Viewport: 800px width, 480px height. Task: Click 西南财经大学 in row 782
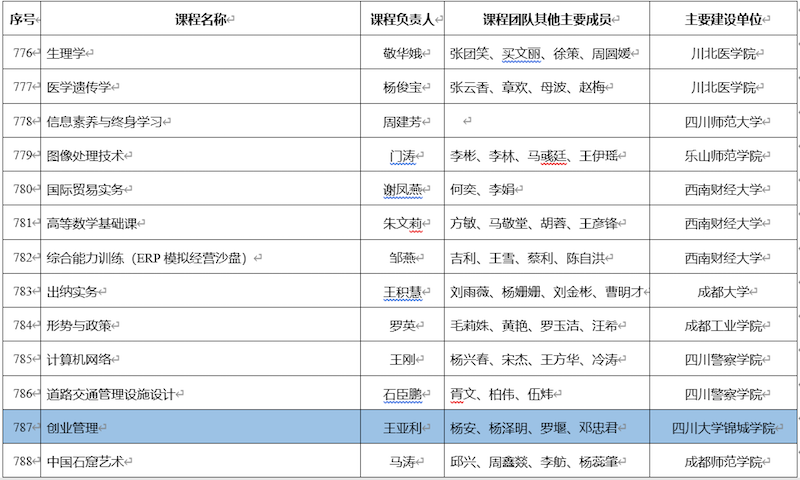tap(723, 258)
